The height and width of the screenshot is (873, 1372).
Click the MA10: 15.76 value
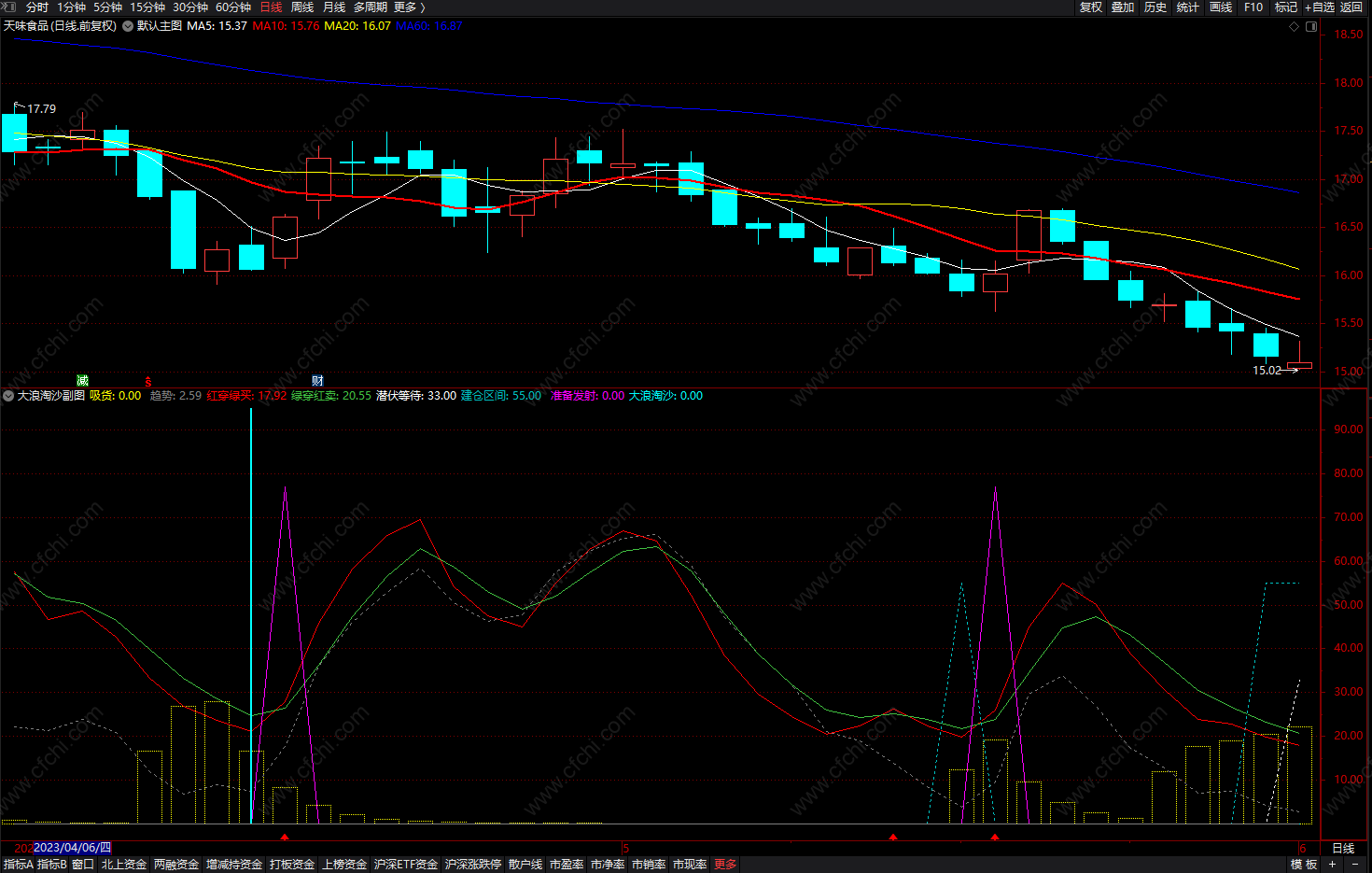pos(286,26)
